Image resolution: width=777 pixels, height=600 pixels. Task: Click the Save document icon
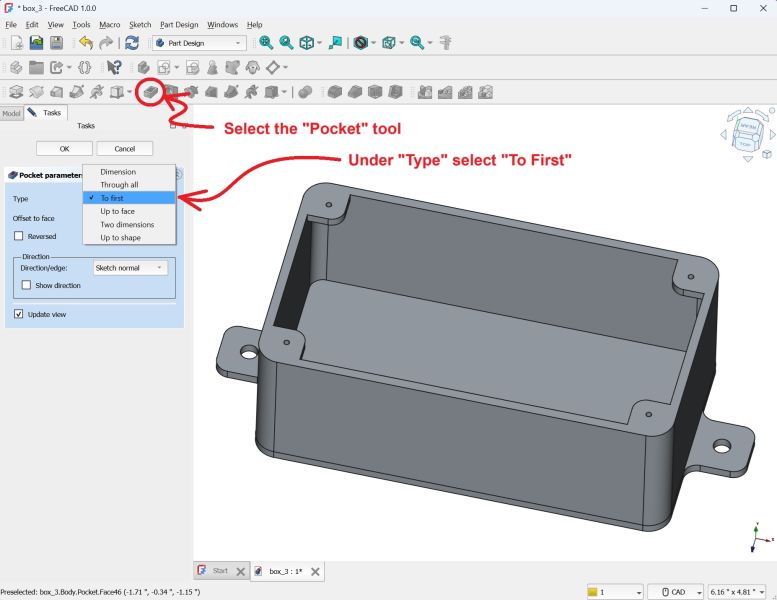pos(56,43)
